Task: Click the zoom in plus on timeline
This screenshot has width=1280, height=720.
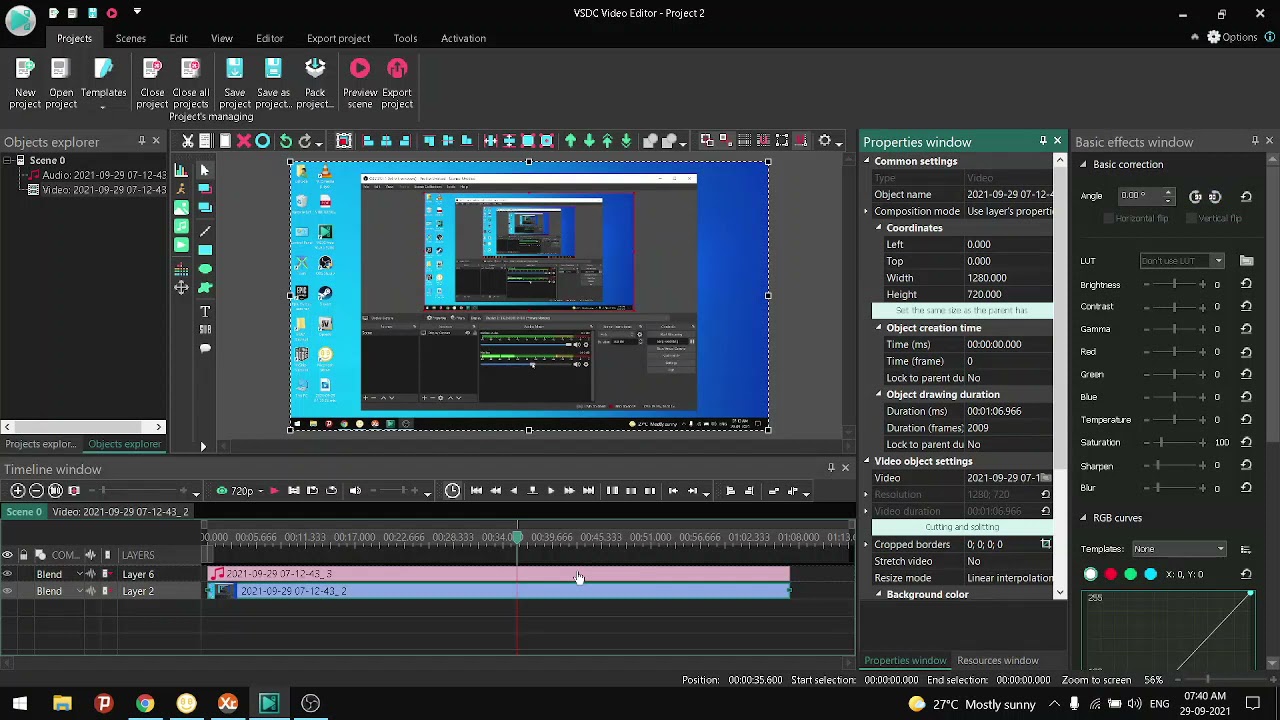Action: point(17,490)
